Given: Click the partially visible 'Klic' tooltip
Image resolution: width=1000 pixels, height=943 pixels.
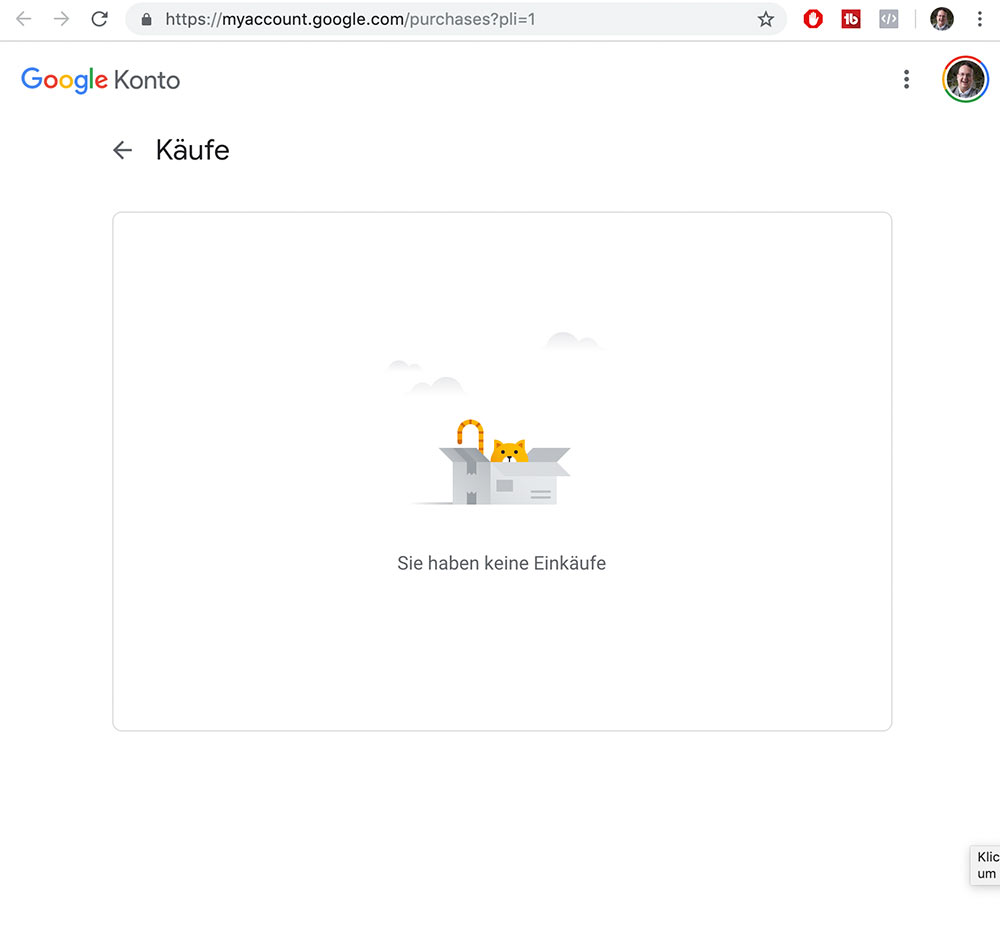Looking at the screenshot, I should tap(986, 865).
